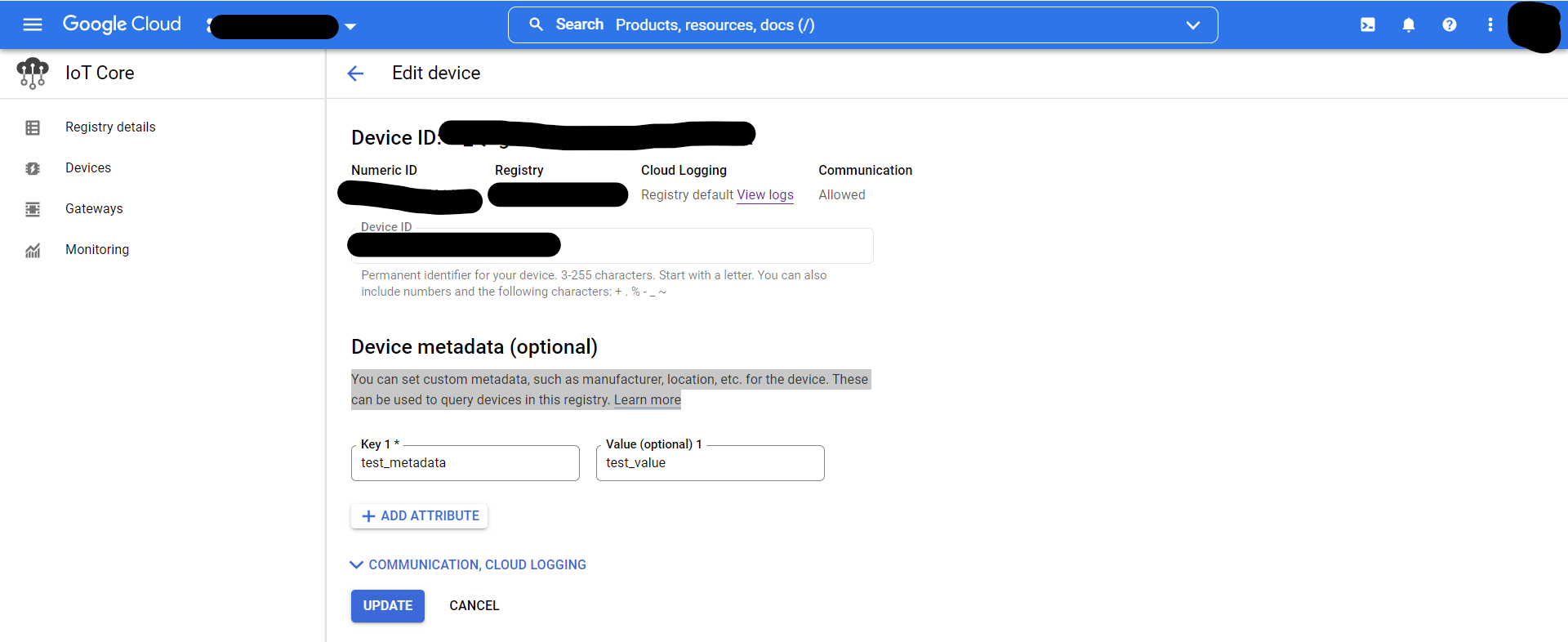Click the IoT Core product icon
The height and width of the screenshot is (642, 1568).
click(x=33, y=73)
